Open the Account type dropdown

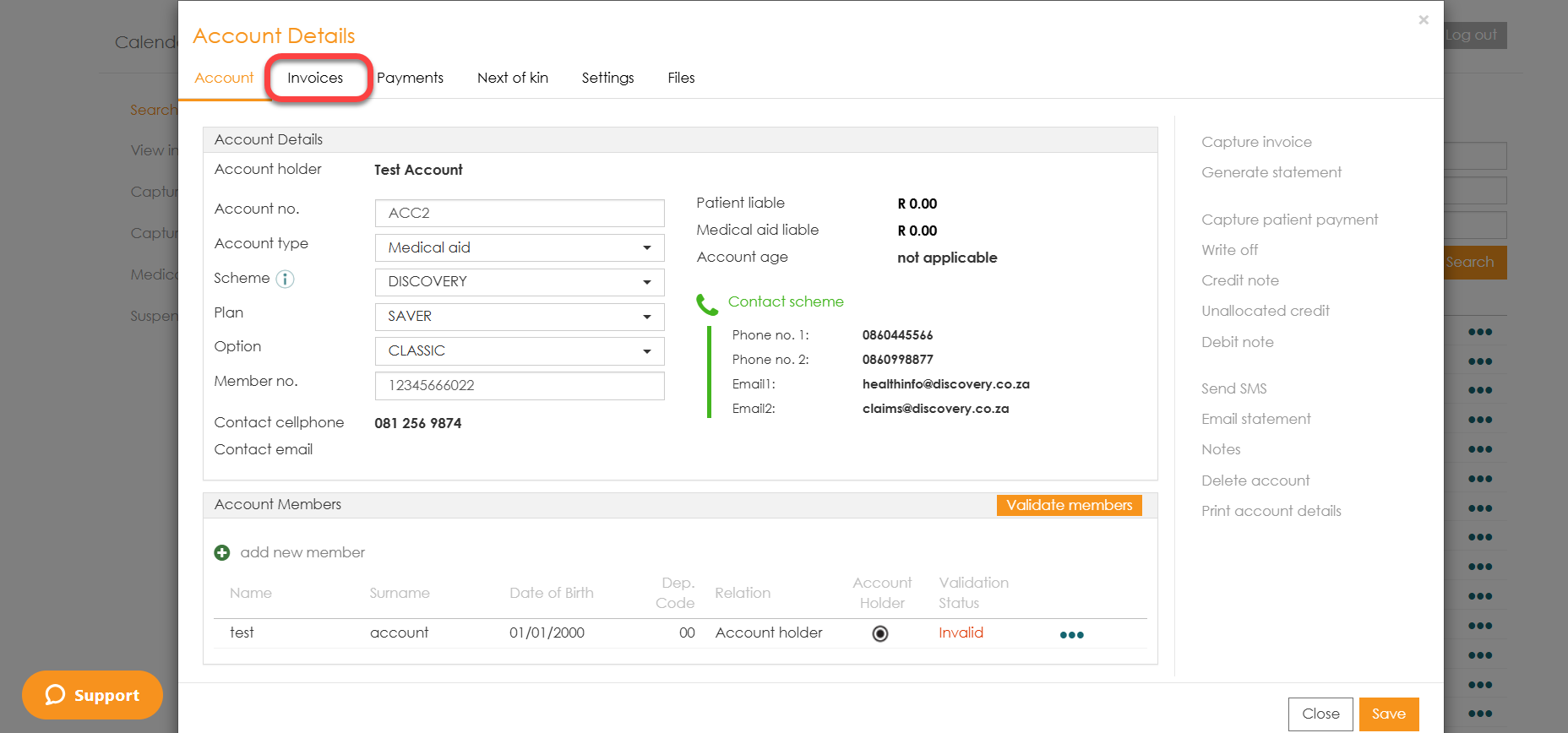click(519, 248)
